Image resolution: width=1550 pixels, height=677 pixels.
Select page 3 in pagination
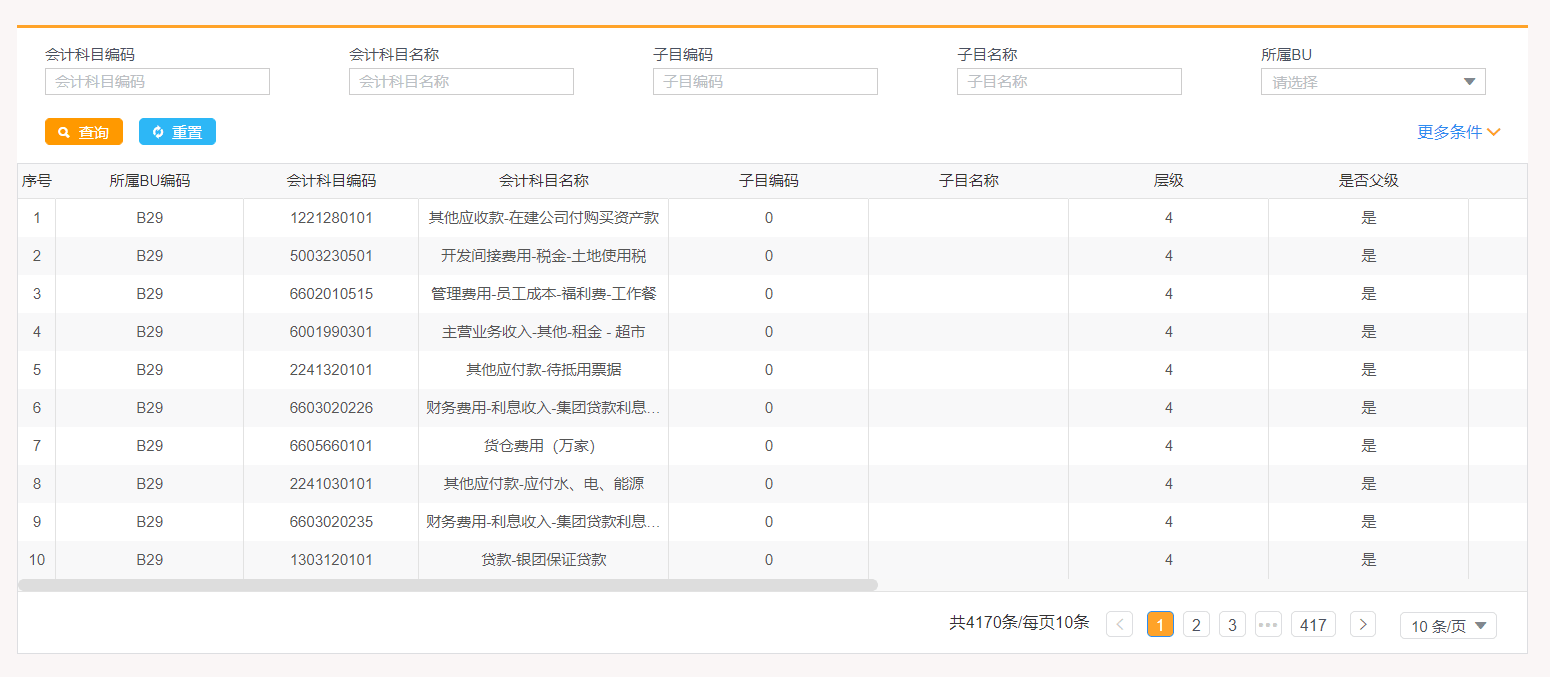[x=1232, y=625]
